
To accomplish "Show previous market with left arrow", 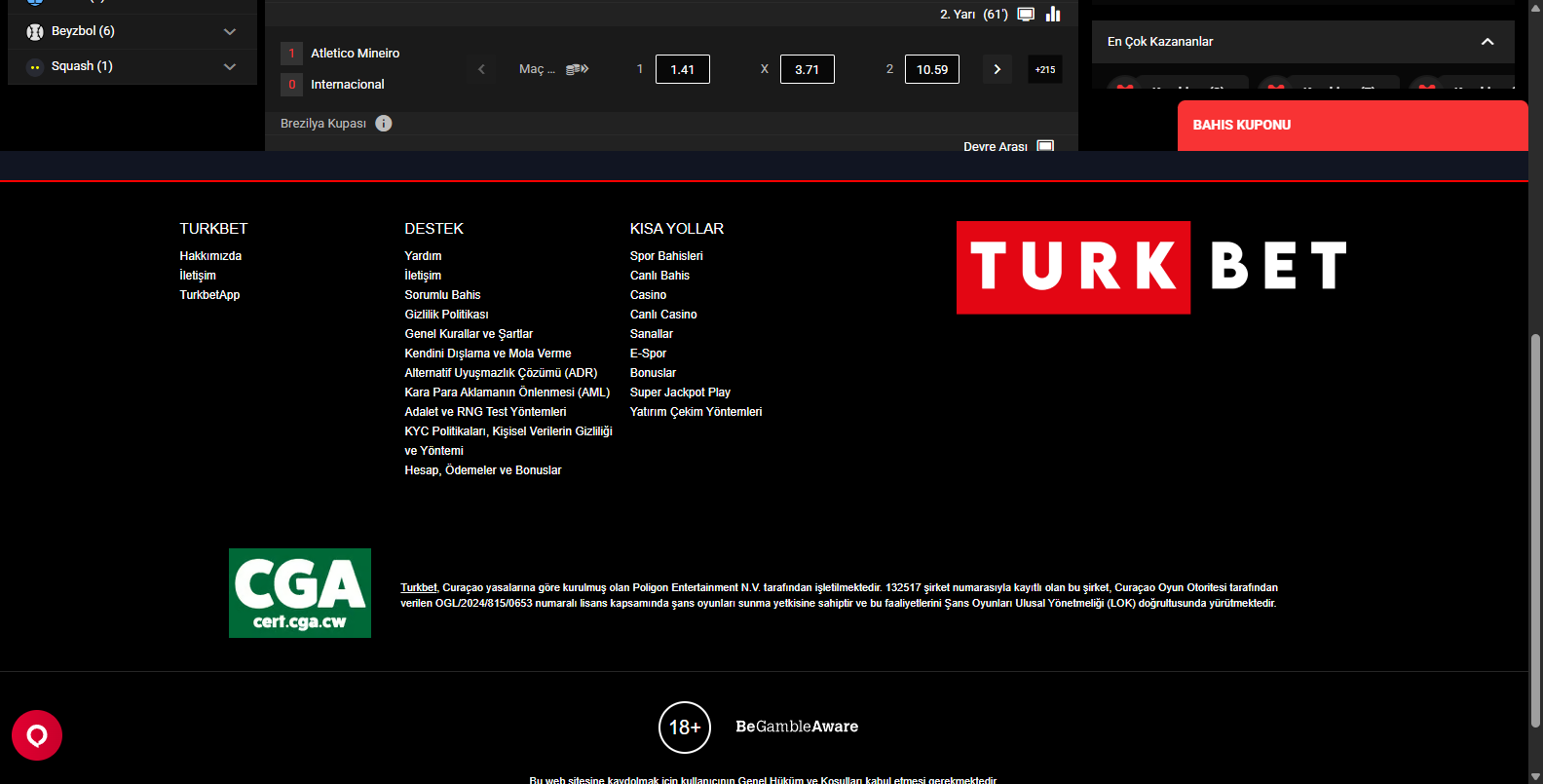I will (481, 69).
